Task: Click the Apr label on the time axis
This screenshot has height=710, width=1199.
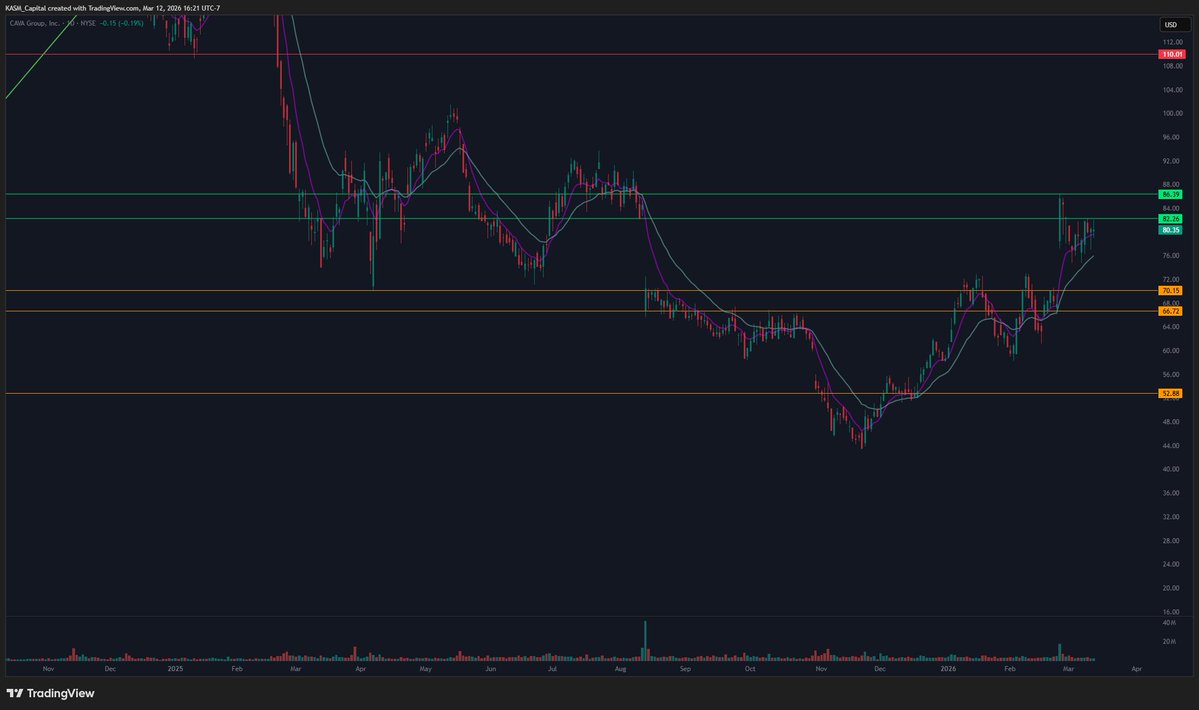Action: [x=1136, y=668]
